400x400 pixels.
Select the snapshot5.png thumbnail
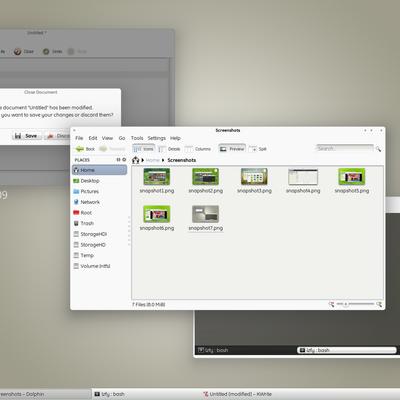pyautogui.click(x=352, y=176)
